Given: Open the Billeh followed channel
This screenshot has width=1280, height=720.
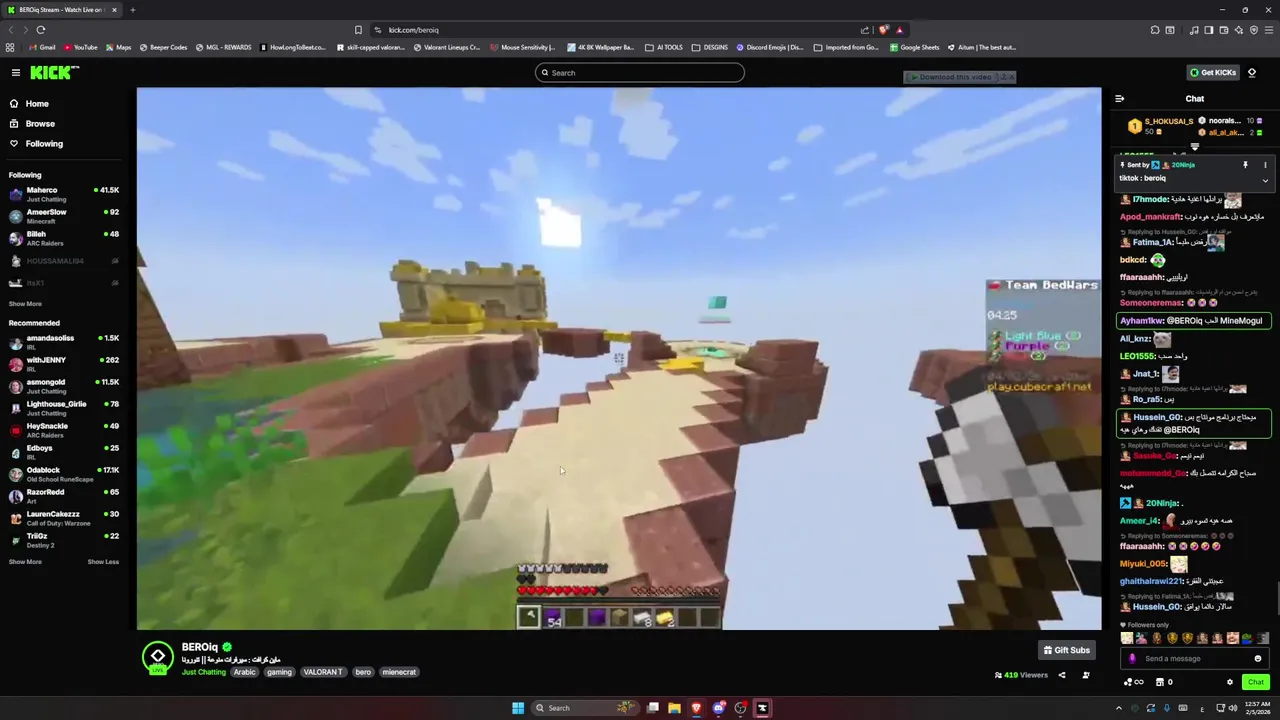Looking at the screenshot, I should (63, 238).
